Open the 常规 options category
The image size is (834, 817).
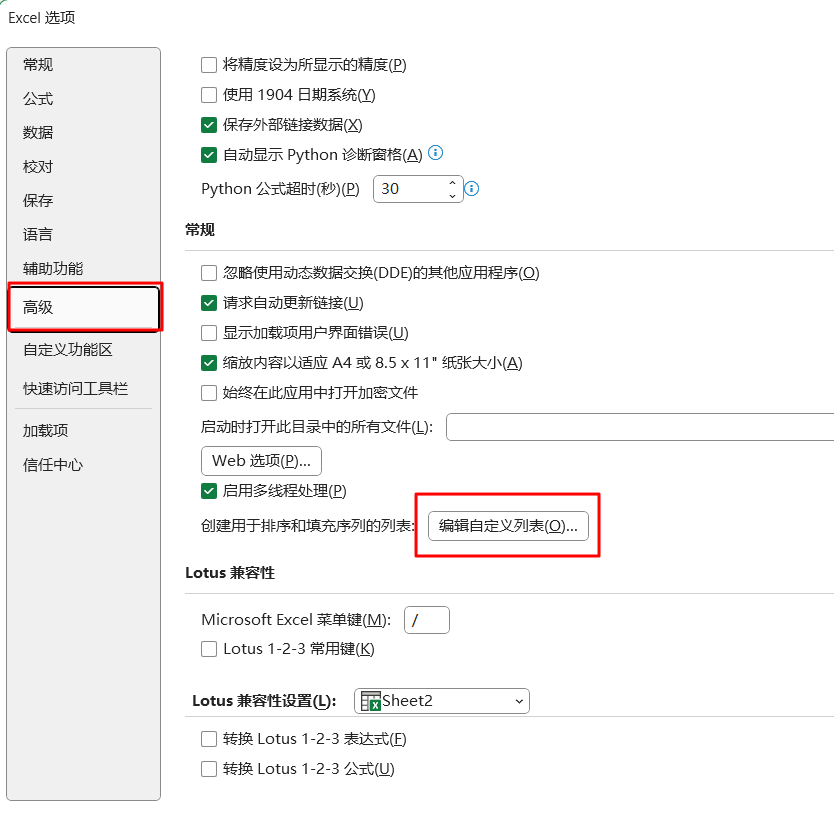click(38, 65)
